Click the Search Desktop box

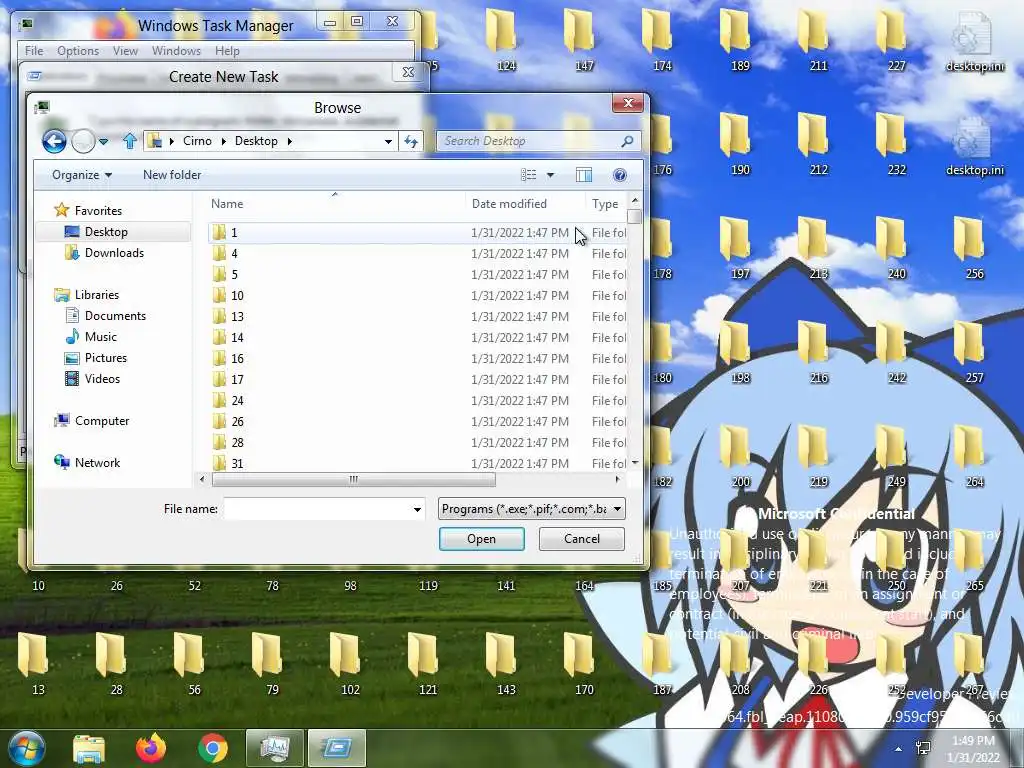click(530, 141)
